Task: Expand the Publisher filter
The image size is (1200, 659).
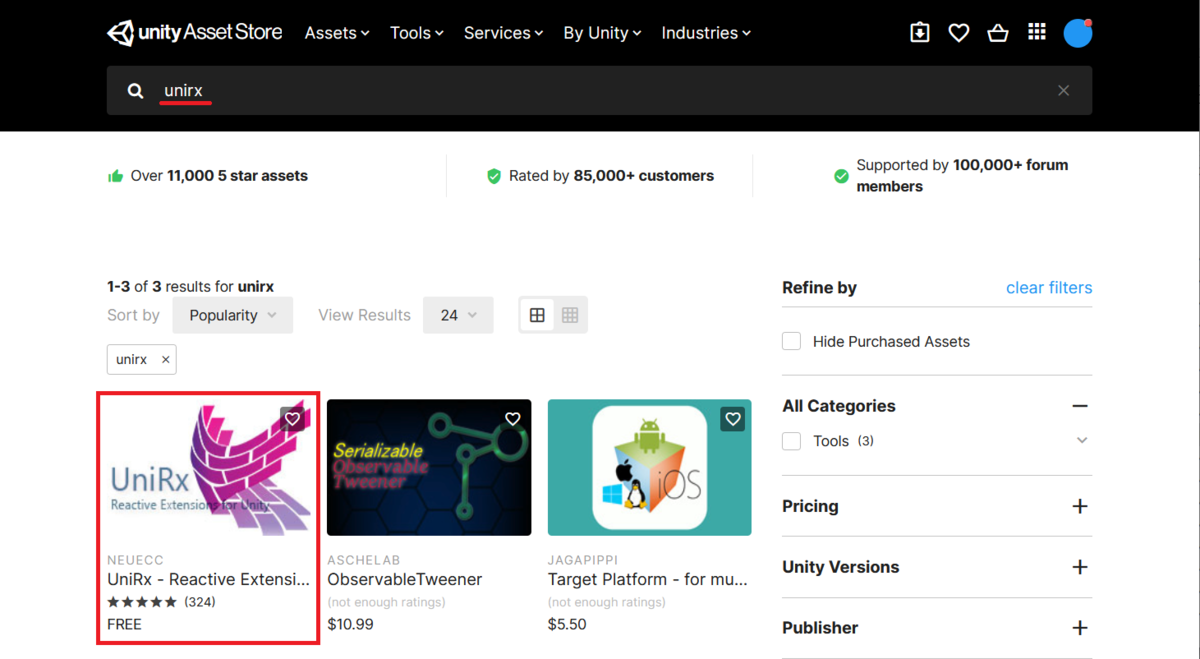Action: [1080, 628]
